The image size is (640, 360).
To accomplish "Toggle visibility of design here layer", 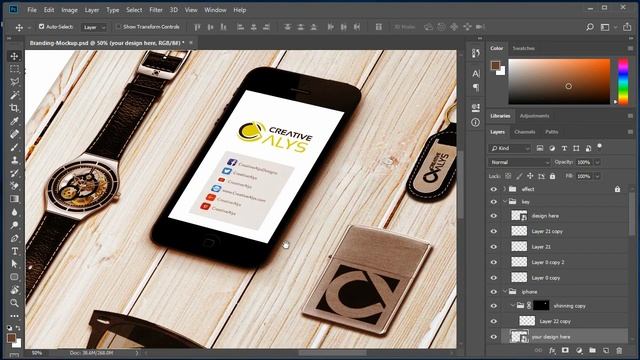I will (x=493, y=216).
